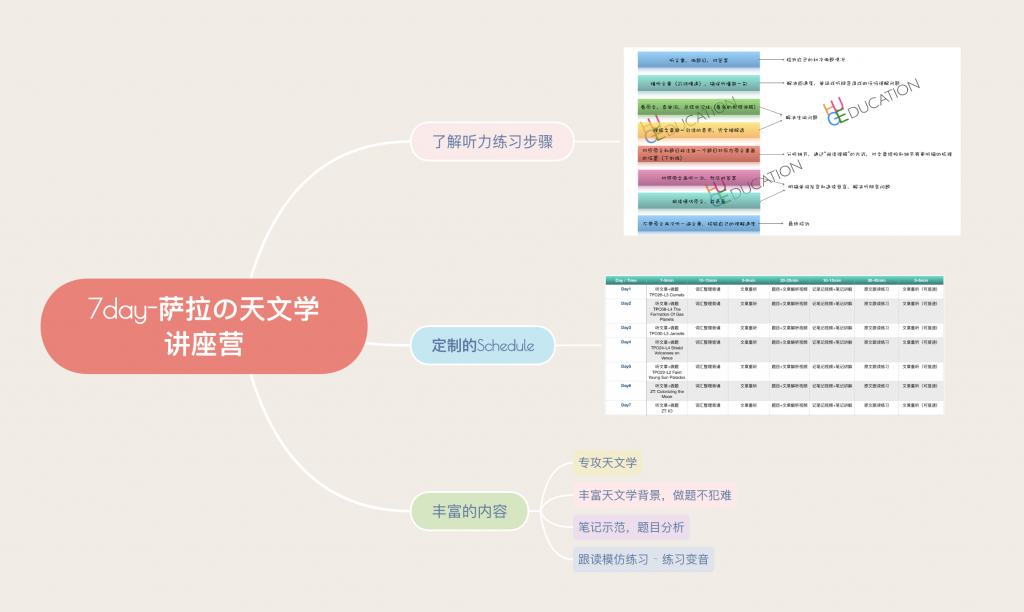1024x612 pixels.
Task: Click the Day / Time header cell
Action: click(x=626, y=280)
